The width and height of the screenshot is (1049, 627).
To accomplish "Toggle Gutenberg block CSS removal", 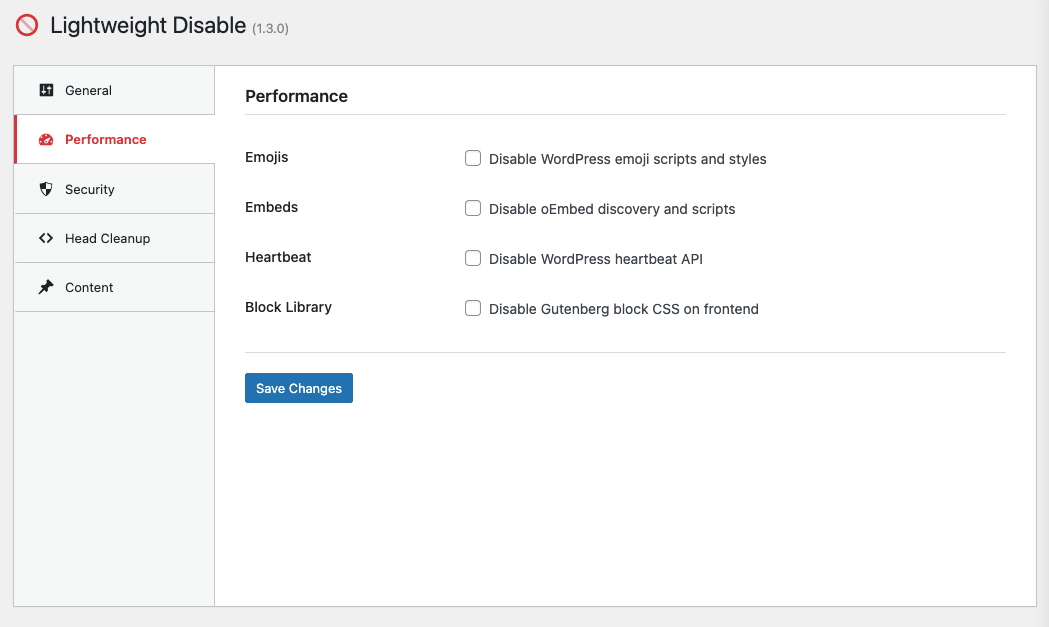I will [x=472, y=308].
